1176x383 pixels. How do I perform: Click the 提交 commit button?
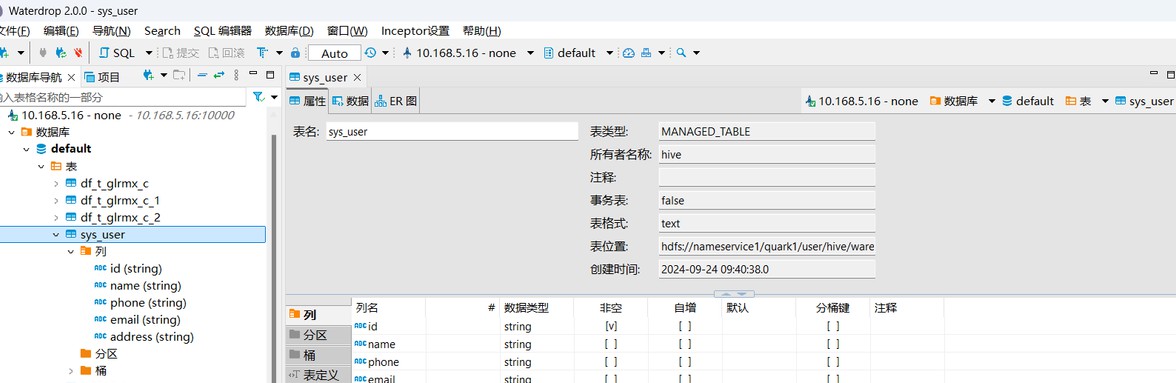coord(181,53)
